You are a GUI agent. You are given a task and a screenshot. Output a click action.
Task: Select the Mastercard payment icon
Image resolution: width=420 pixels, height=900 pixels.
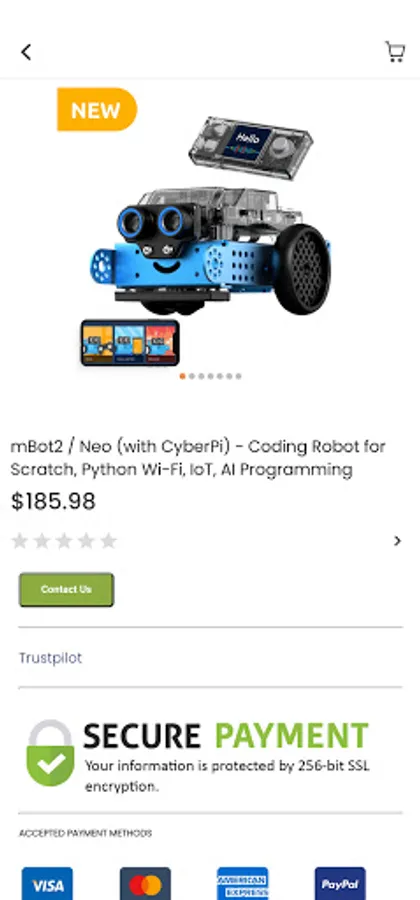[145, 883]
